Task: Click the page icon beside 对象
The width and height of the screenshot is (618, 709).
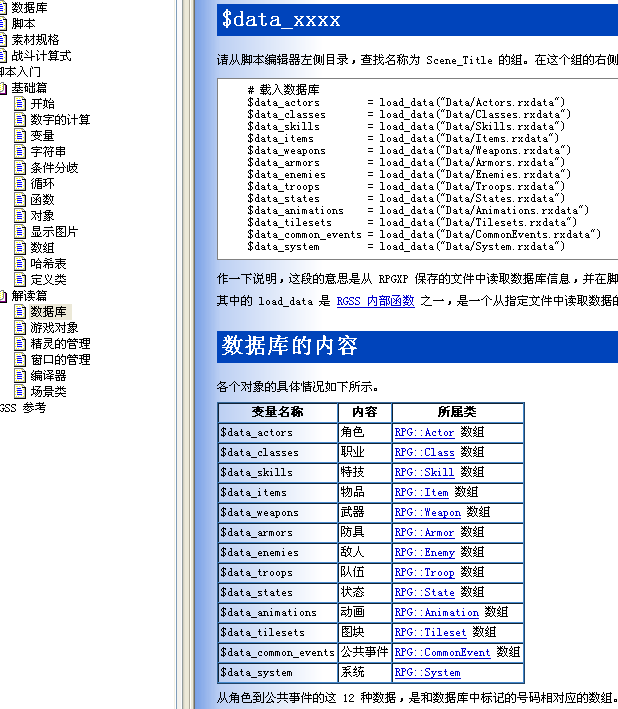Action: click(x=20, y=216)
